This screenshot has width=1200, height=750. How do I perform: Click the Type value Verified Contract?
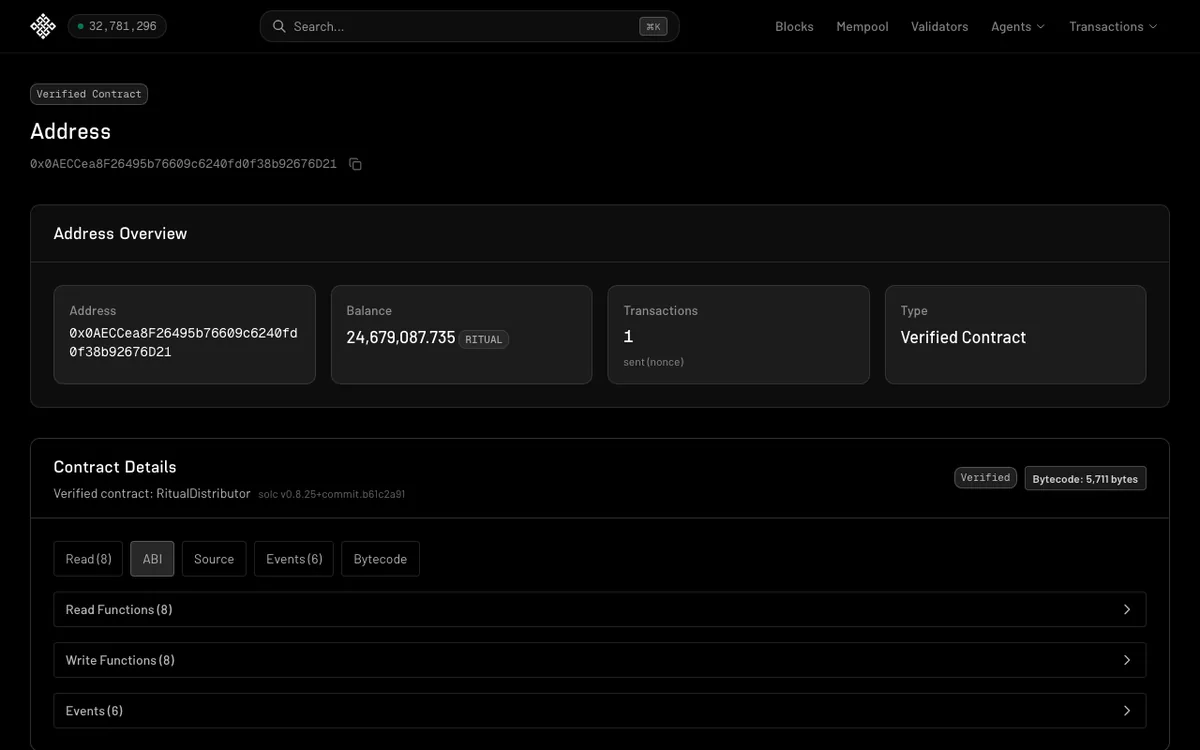click(x=963, y=338)
